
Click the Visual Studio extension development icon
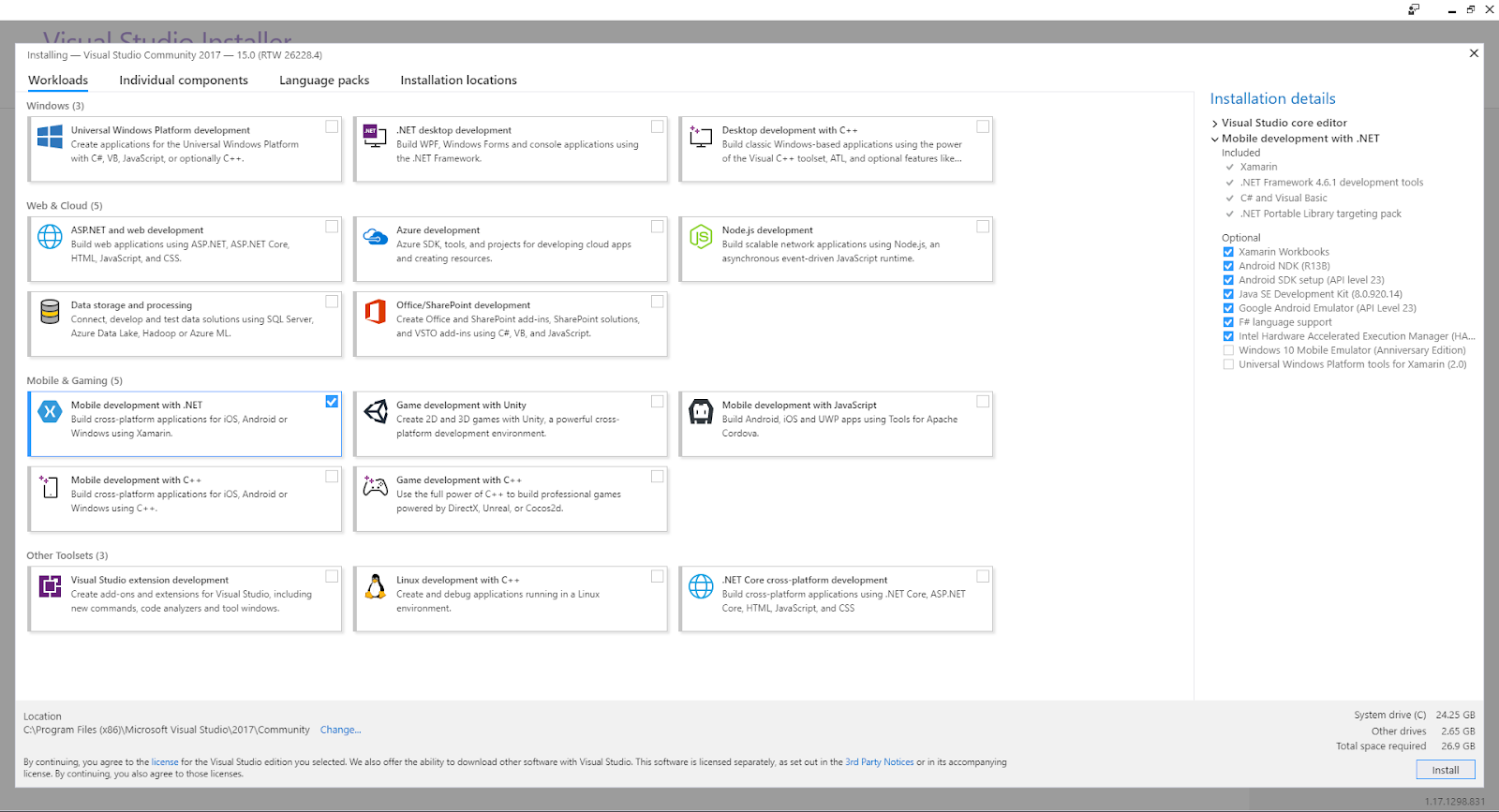pyautogui.click(x=50, y=586)
